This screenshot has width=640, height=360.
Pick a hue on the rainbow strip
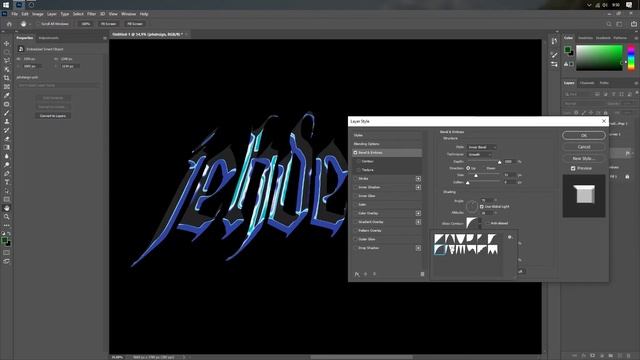[x=631, y=58]
